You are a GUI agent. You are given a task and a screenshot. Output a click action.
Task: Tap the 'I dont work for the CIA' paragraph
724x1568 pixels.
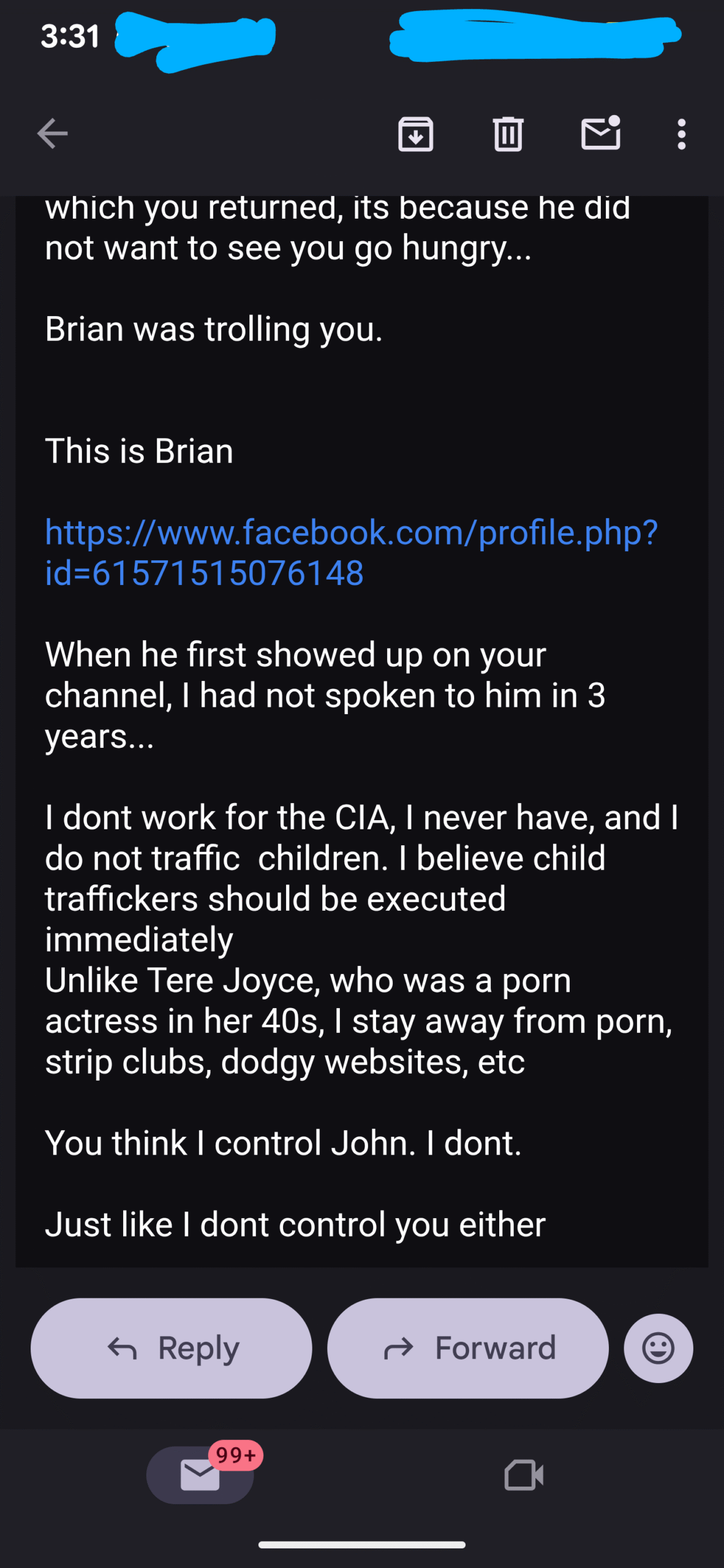point(362,939)
